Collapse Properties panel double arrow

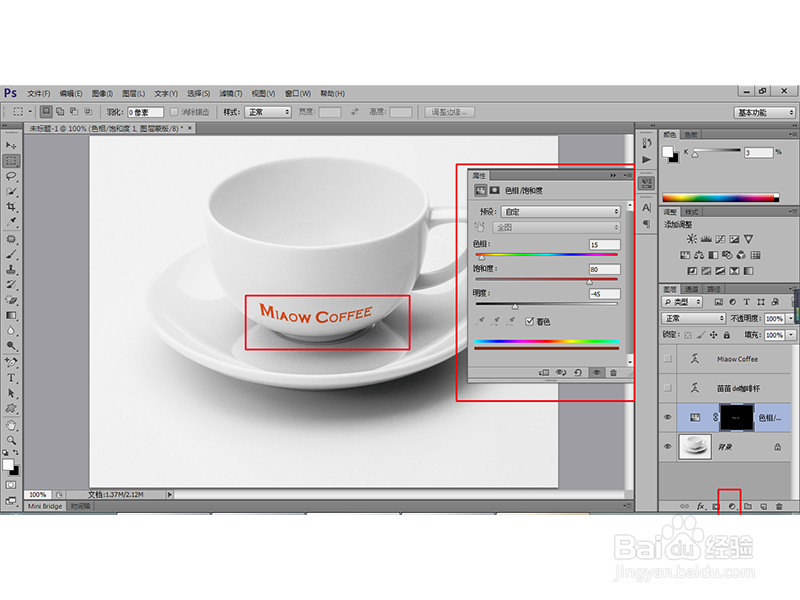613,175
